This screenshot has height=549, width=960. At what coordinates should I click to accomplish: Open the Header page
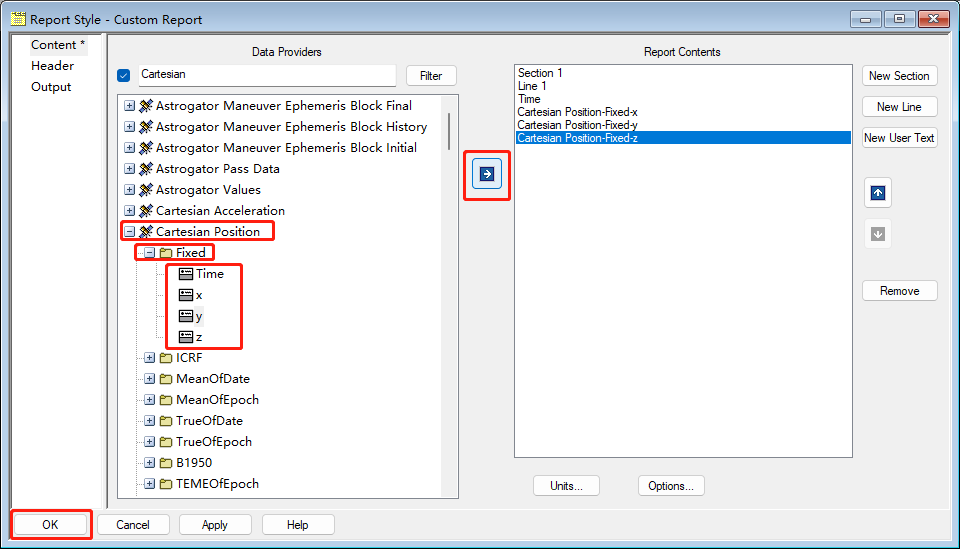coord(52,66)
